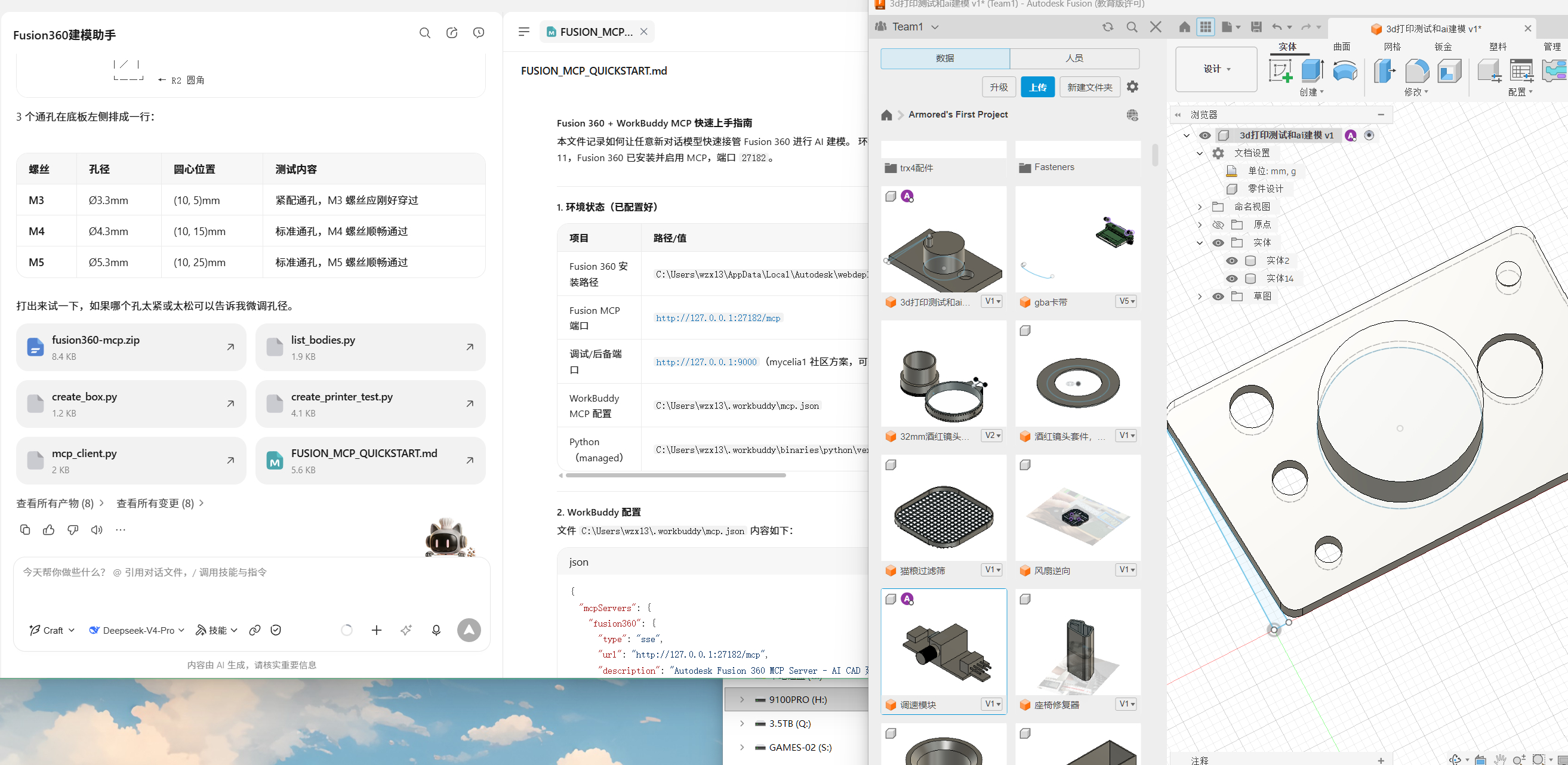
Task: Click the microphone voice input icon
Action: 436,631
